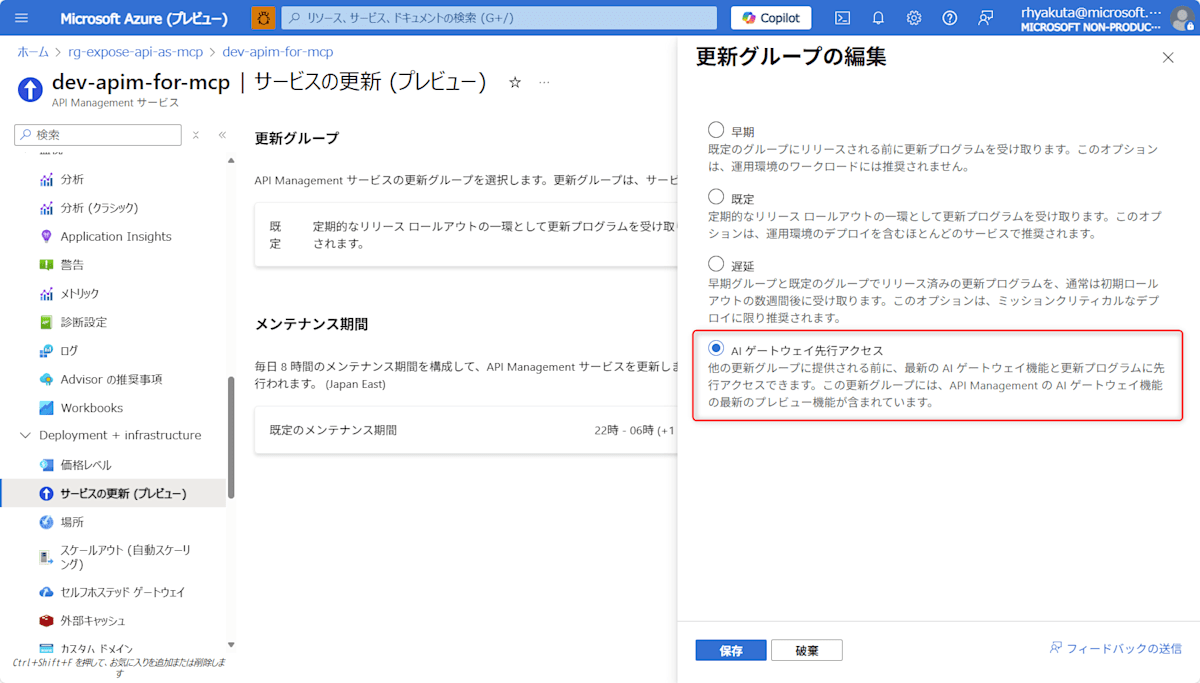This screenshot has width=1200, height=683.
Task: Click the 分析 (クラシック) icon
Action: point(46,208)
